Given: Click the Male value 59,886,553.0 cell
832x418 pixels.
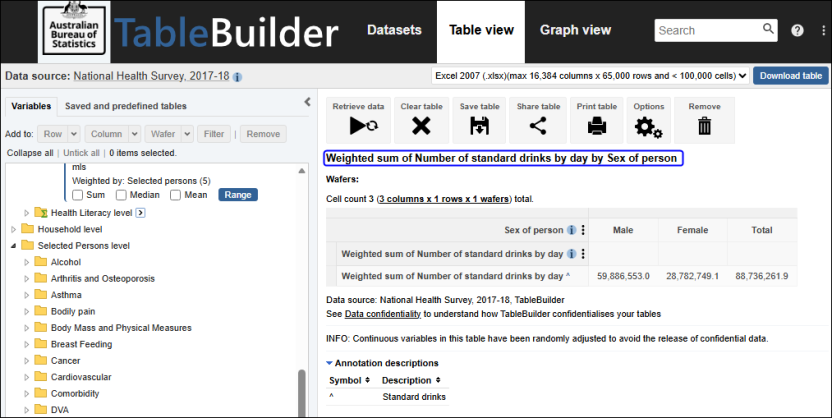Looking at the screenshot, I should click(623, 276).
